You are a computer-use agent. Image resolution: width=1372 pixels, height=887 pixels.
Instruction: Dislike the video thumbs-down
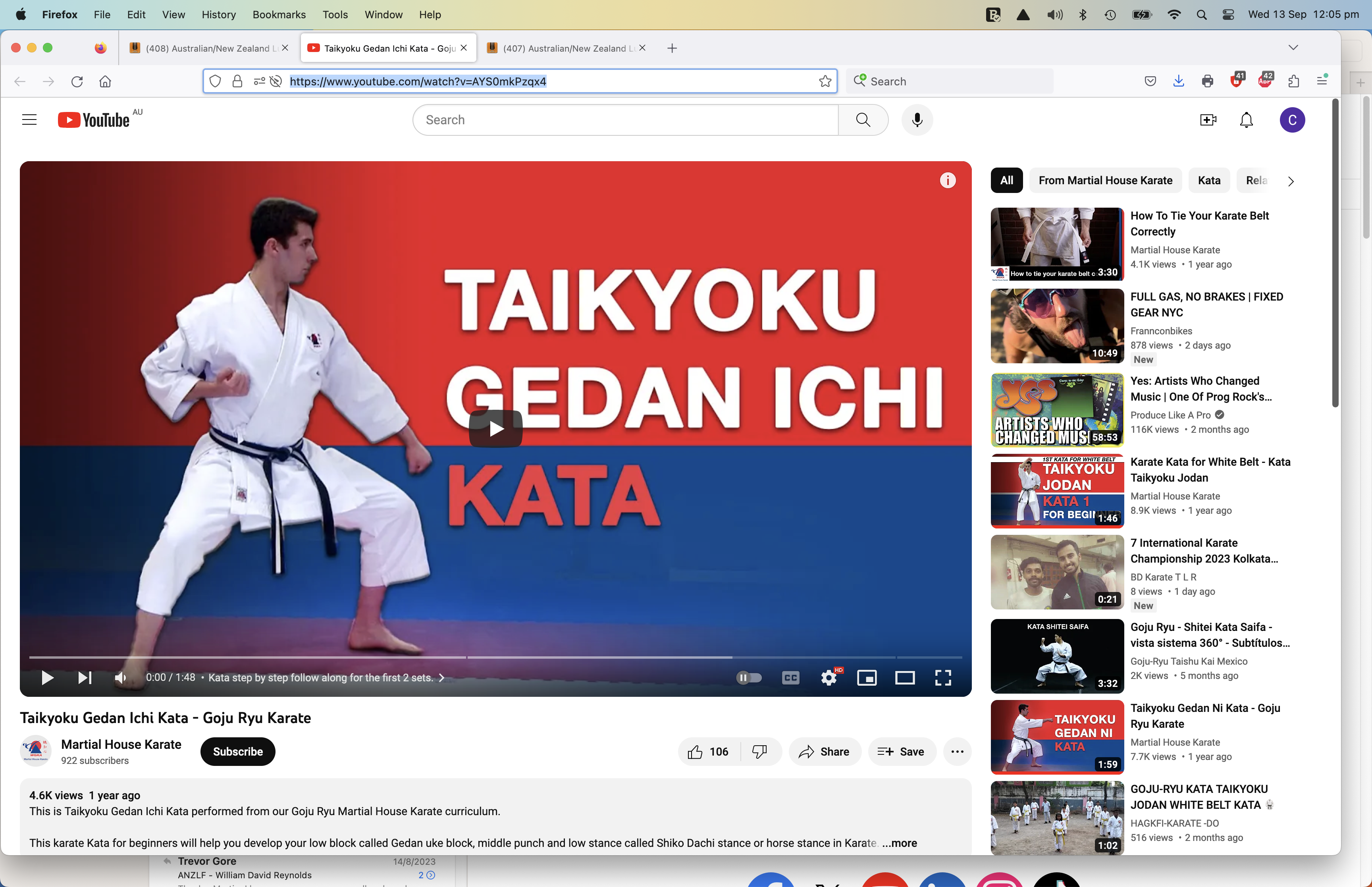point(760,752)
